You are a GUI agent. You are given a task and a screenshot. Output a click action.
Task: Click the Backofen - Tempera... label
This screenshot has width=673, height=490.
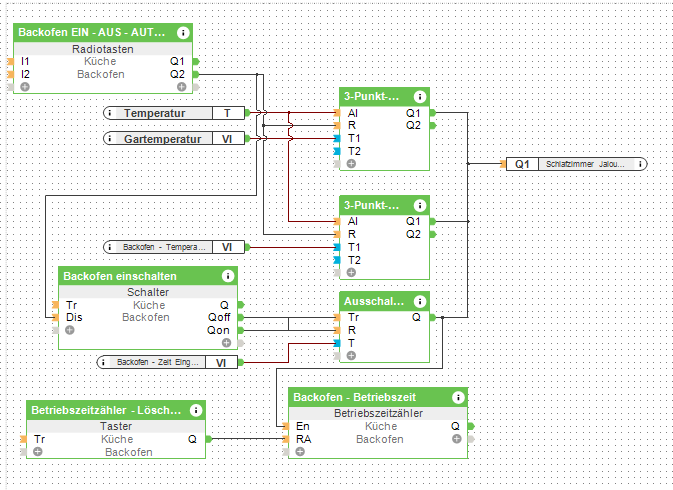[164, 247]
